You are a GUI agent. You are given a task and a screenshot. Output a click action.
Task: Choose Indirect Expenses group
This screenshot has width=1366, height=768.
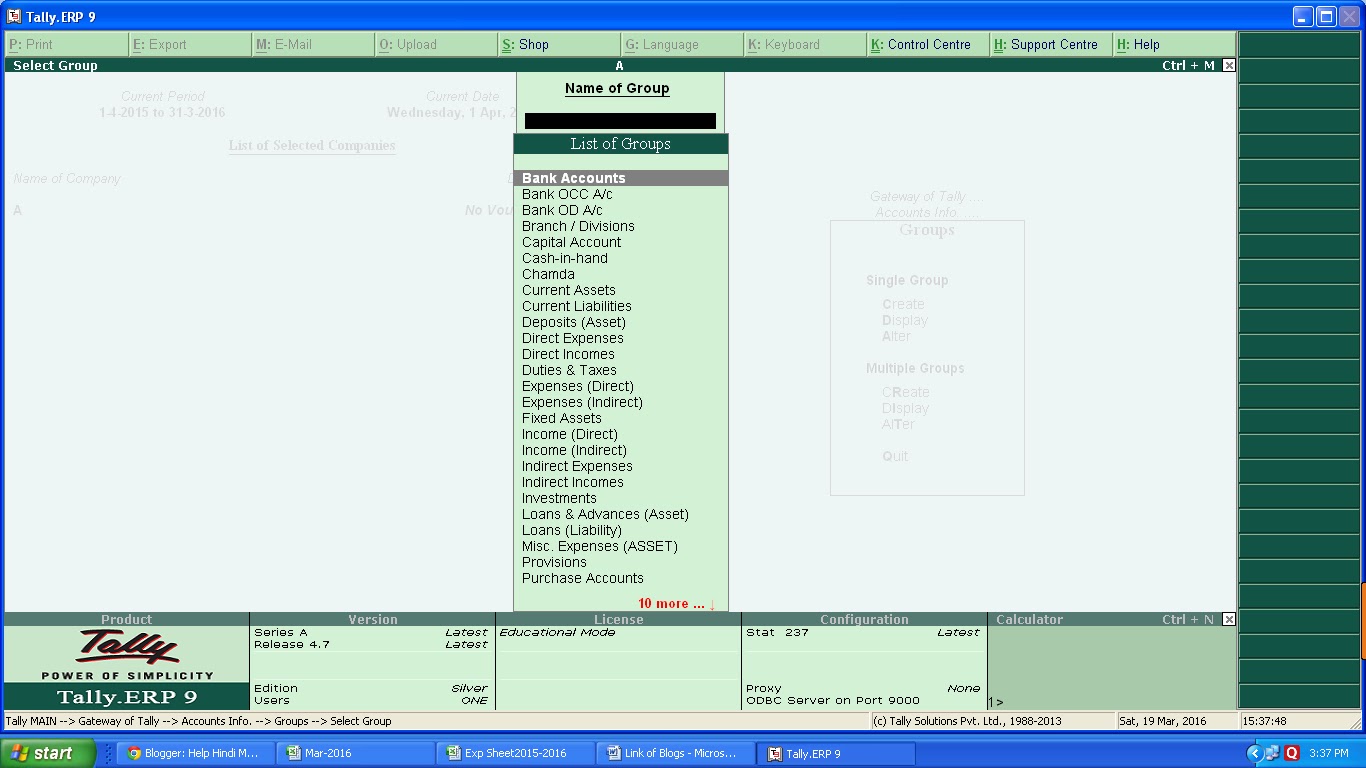click(621, 466)
